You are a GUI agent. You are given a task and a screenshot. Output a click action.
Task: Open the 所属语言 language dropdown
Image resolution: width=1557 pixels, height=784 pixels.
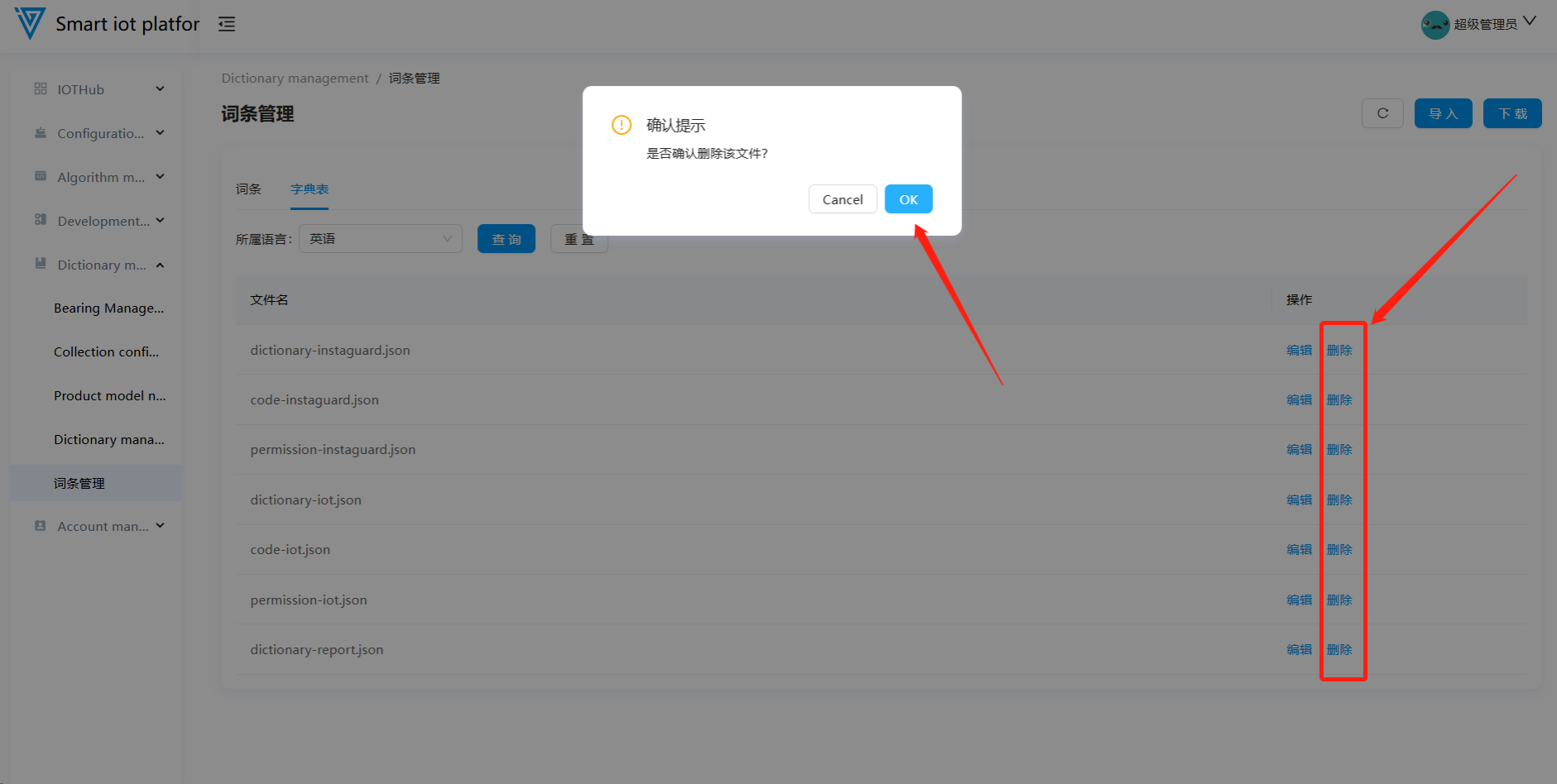click(x=381, y=239)
